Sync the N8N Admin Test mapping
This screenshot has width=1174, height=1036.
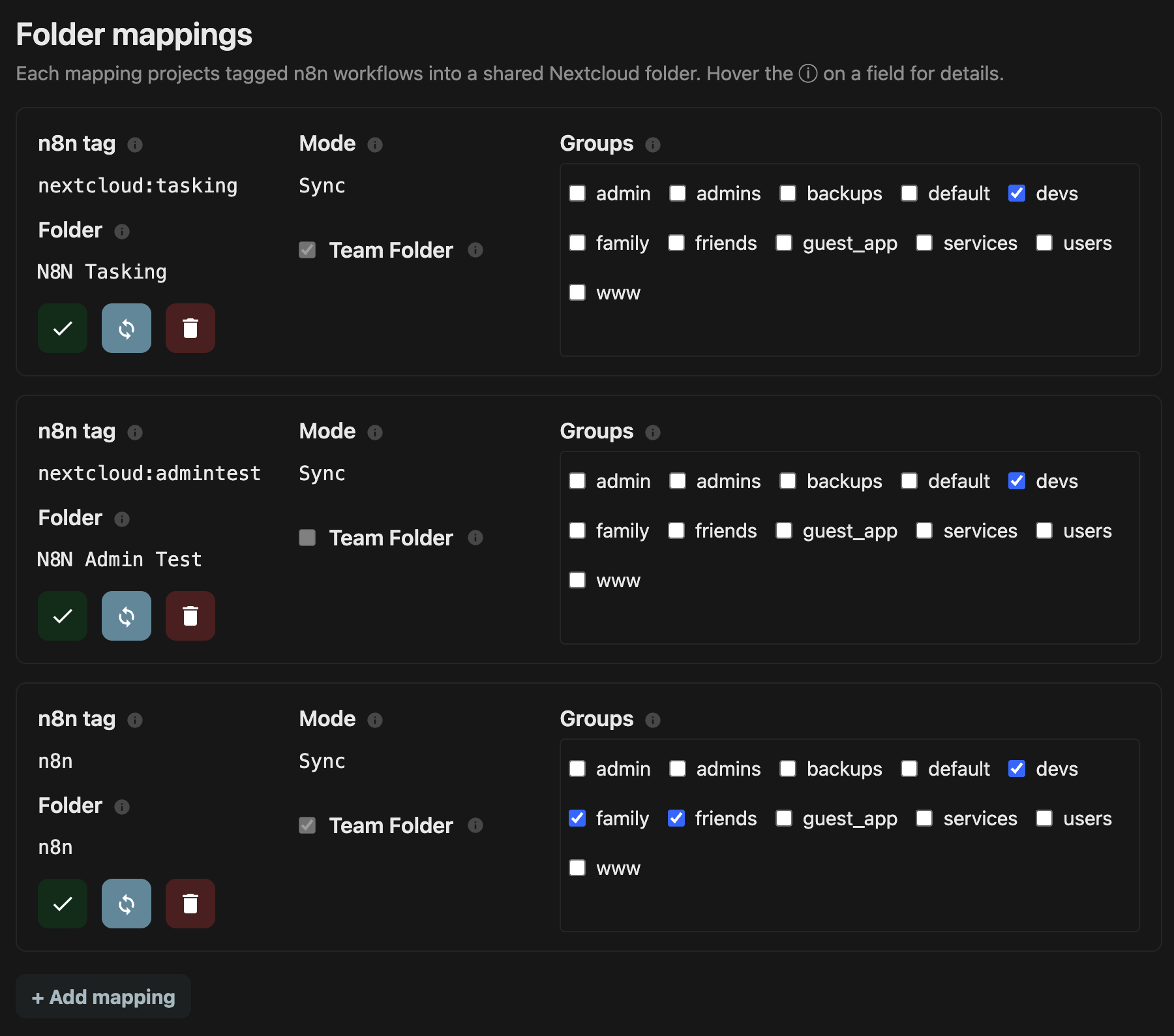click(127, 616)
